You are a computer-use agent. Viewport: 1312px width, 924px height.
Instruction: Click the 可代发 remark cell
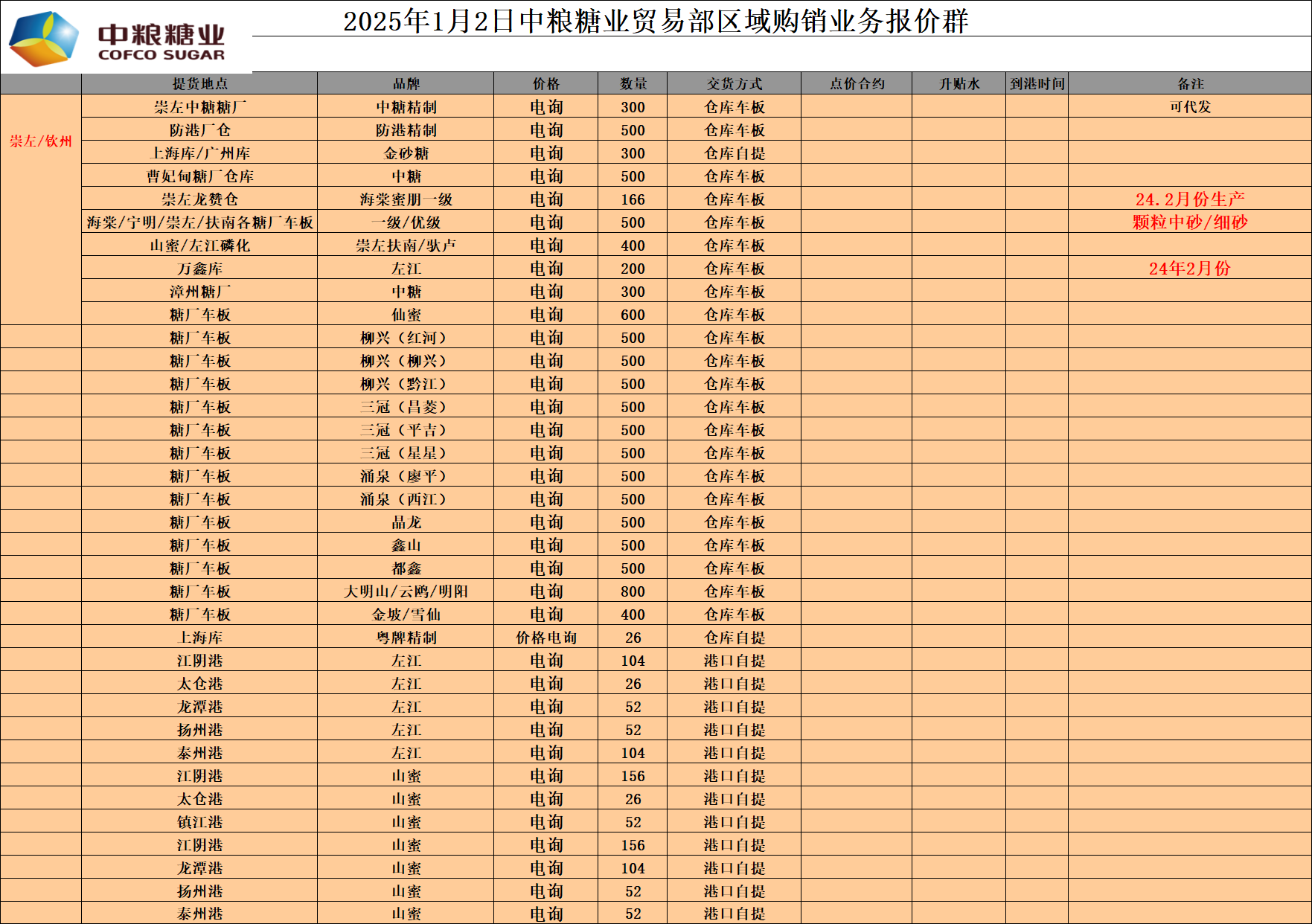point(1190,107)
